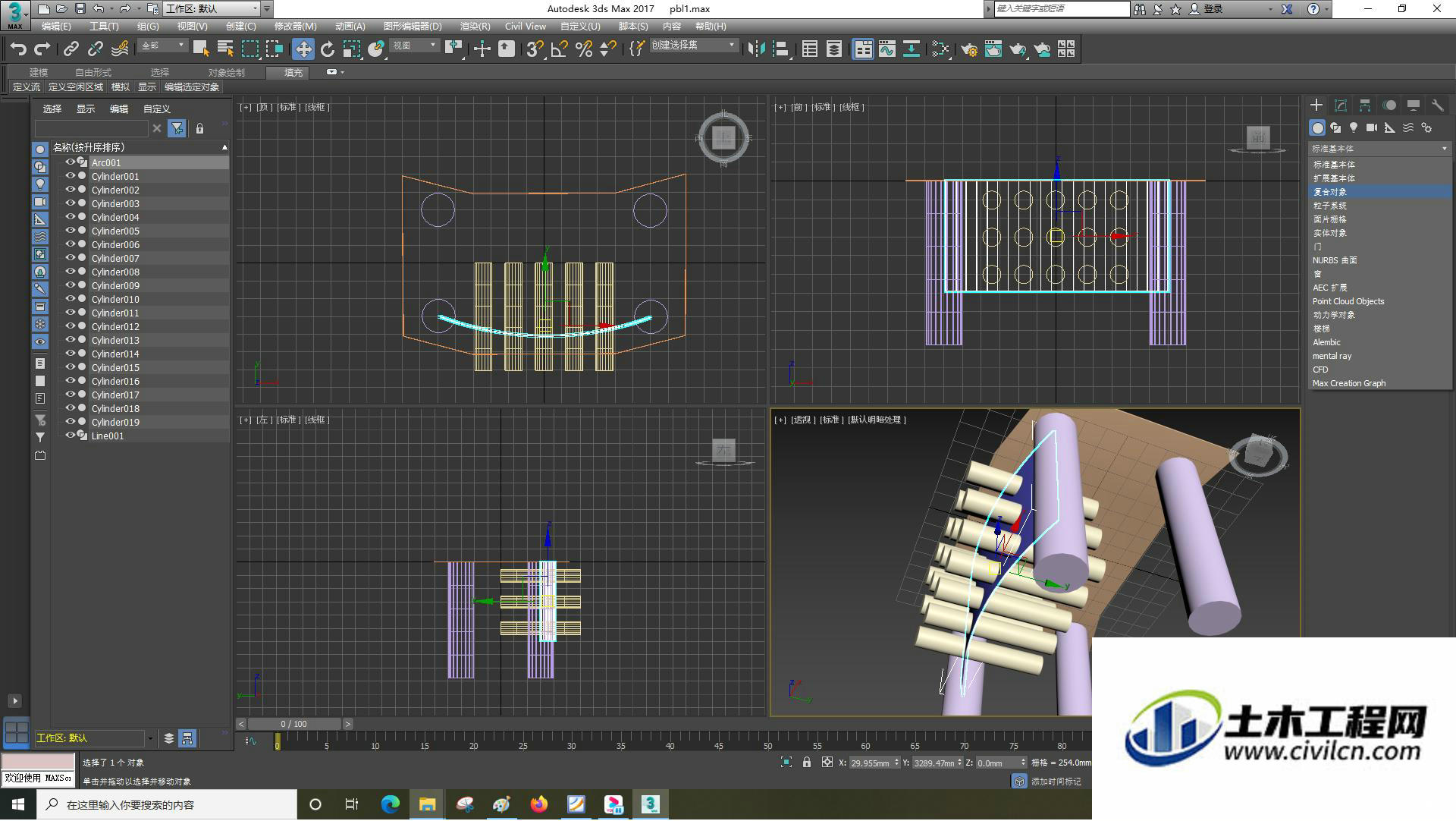The image size is (1456, 821).
Task: Click the Undo arrow in the main toolbar
Action: (x=18, y=49)
